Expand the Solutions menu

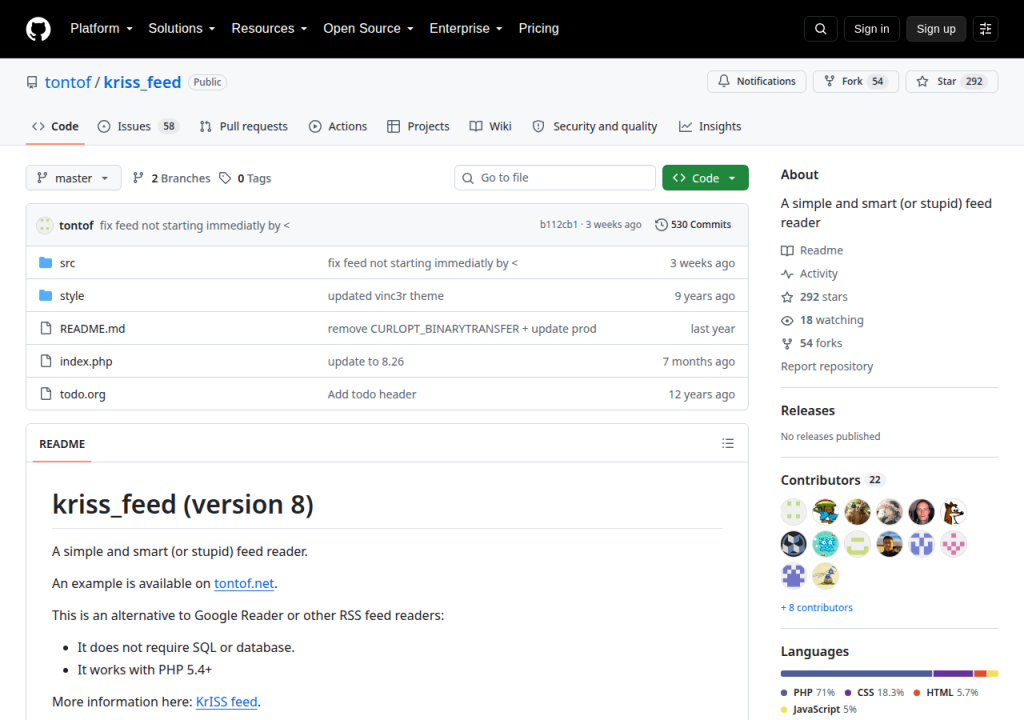tap(182, 29)
